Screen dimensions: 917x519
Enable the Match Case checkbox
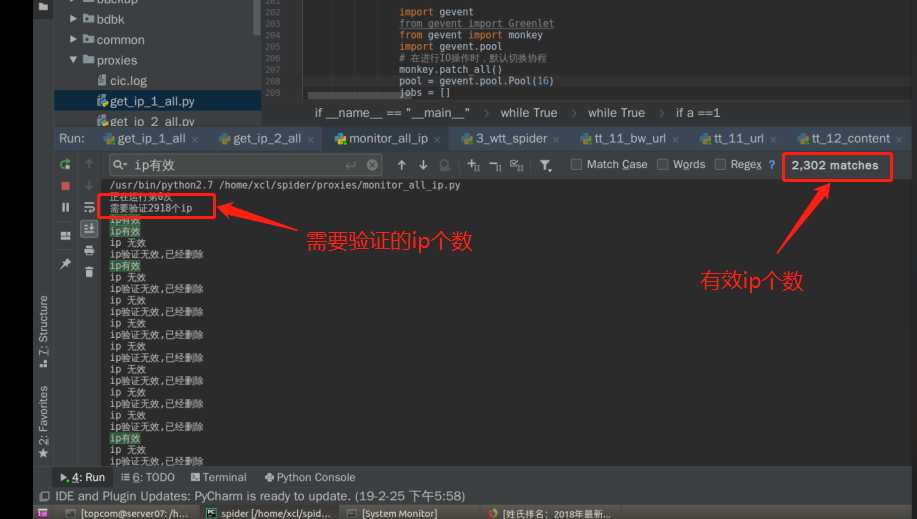(576, 164)
